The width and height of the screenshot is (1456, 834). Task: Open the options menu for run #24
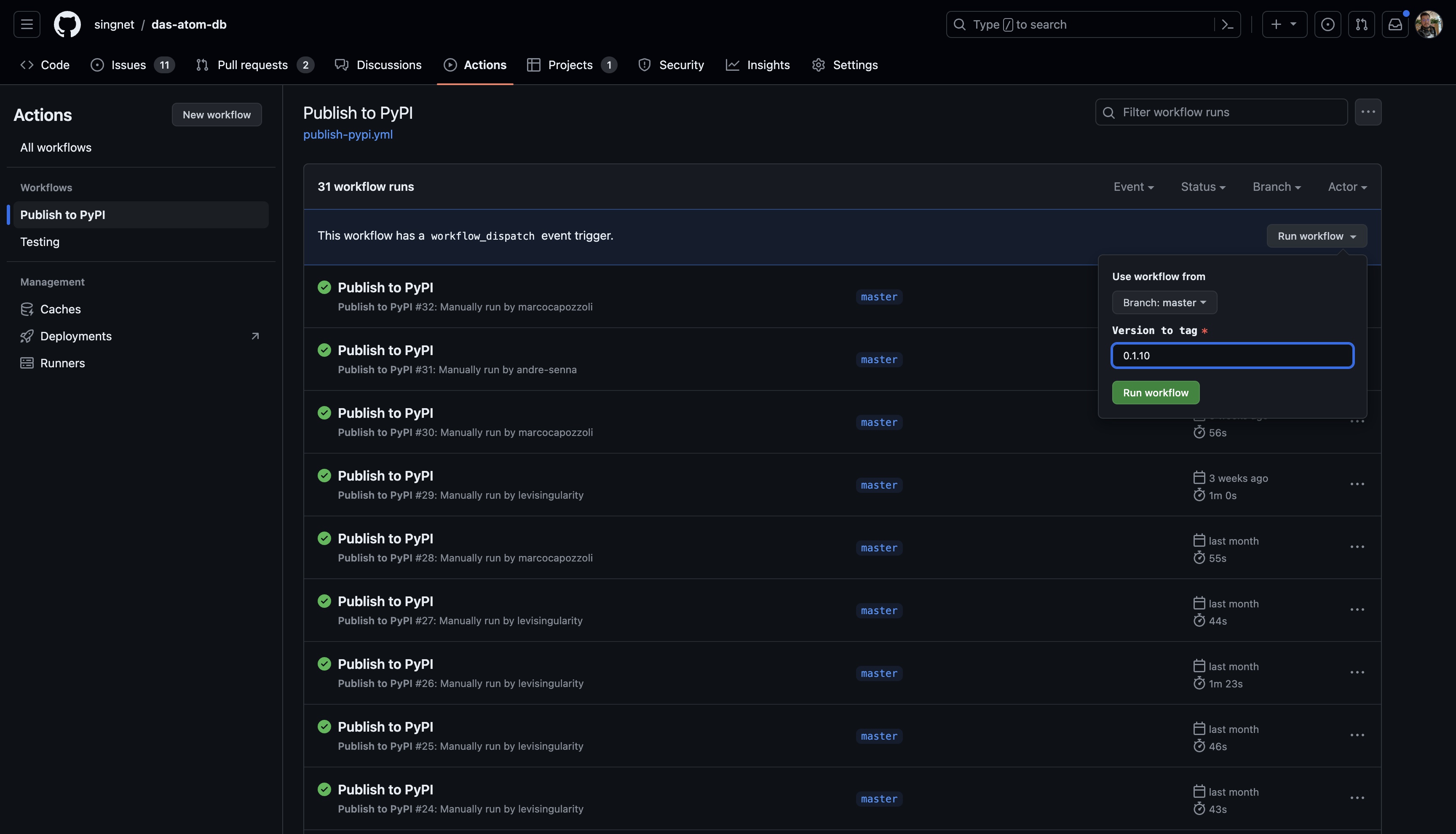[x=1357, y=798]
